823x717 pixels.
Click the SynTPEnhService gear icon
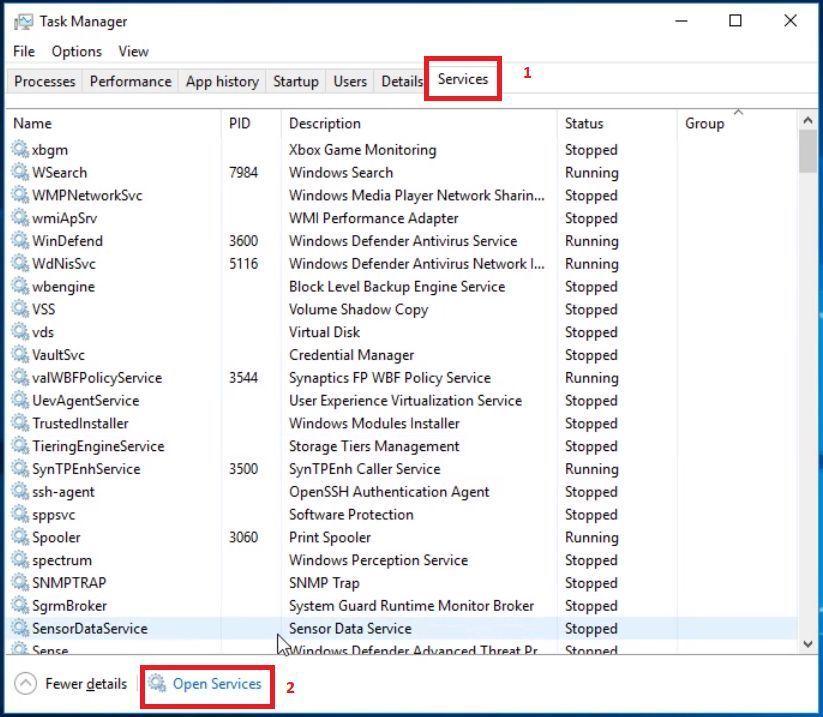click(x=20, y=469)
